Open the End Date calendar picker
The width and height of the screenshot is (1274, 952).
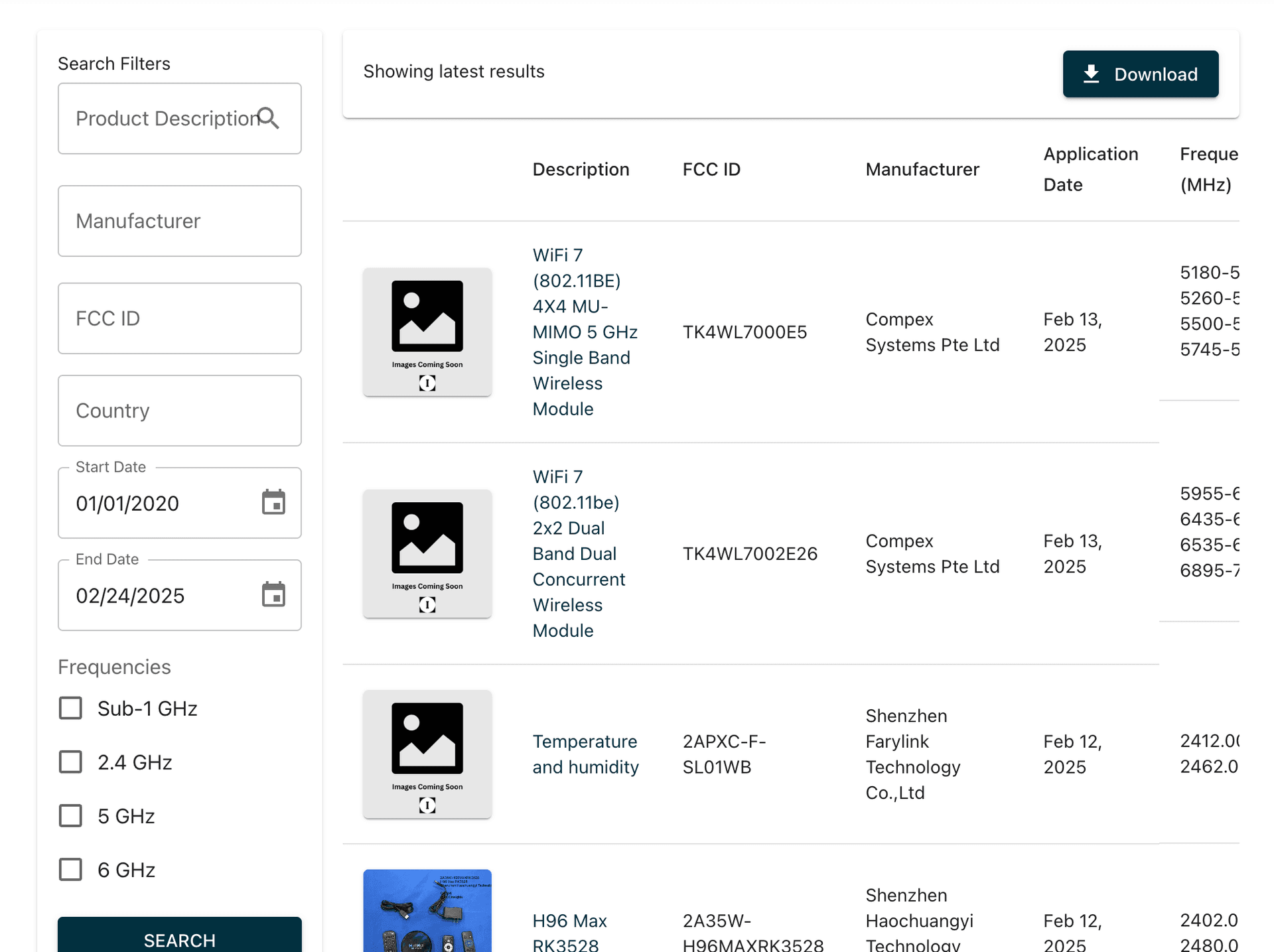tap(273, 595)
